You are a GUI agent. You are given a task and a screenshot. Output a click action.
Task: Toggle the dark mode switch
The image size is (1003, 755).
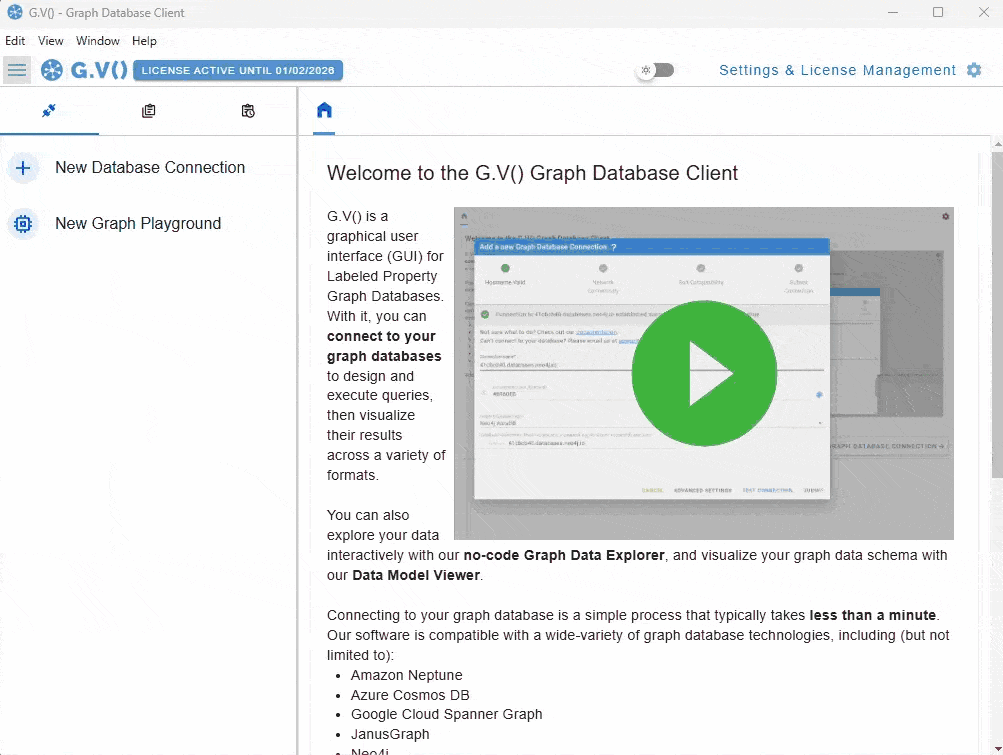click(x=657, y=70)
